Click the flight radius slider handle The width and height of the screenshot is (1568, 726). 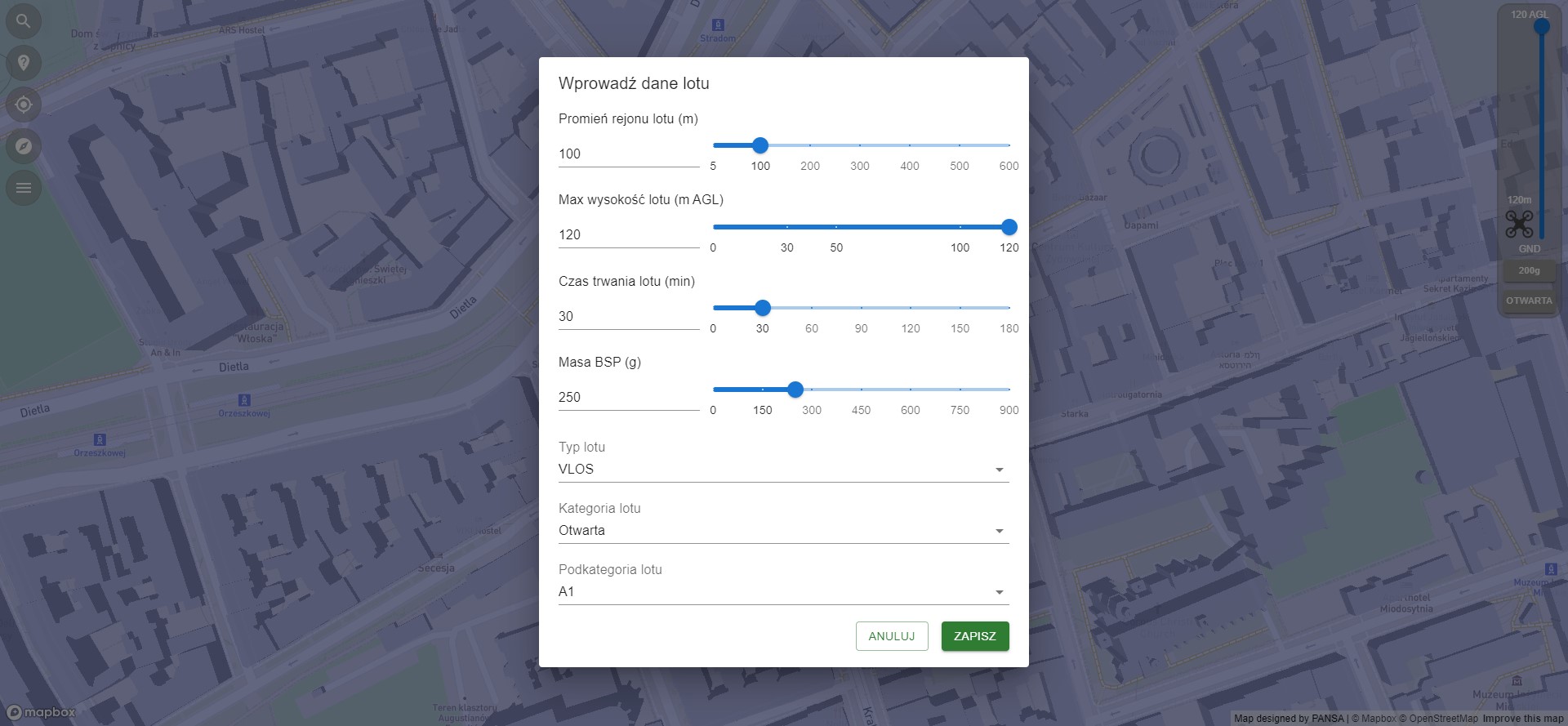760,145
